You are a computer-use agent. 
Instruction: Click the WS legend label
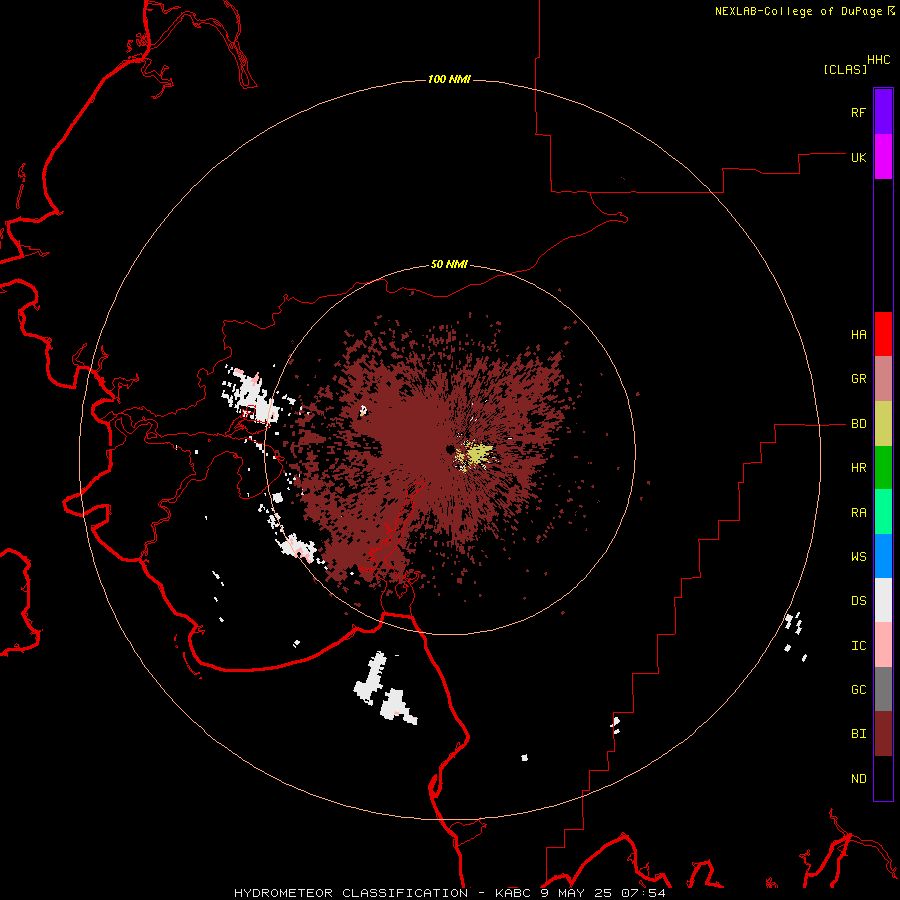(858, 557)
